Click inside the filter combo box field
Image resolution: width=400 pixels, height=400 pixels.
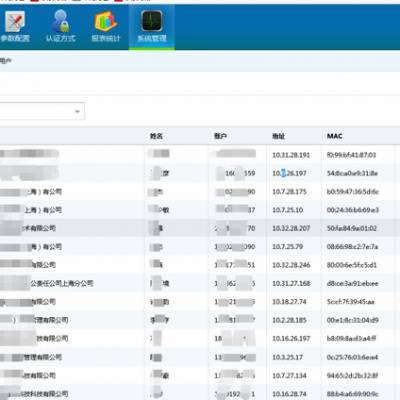click(42, 111)
